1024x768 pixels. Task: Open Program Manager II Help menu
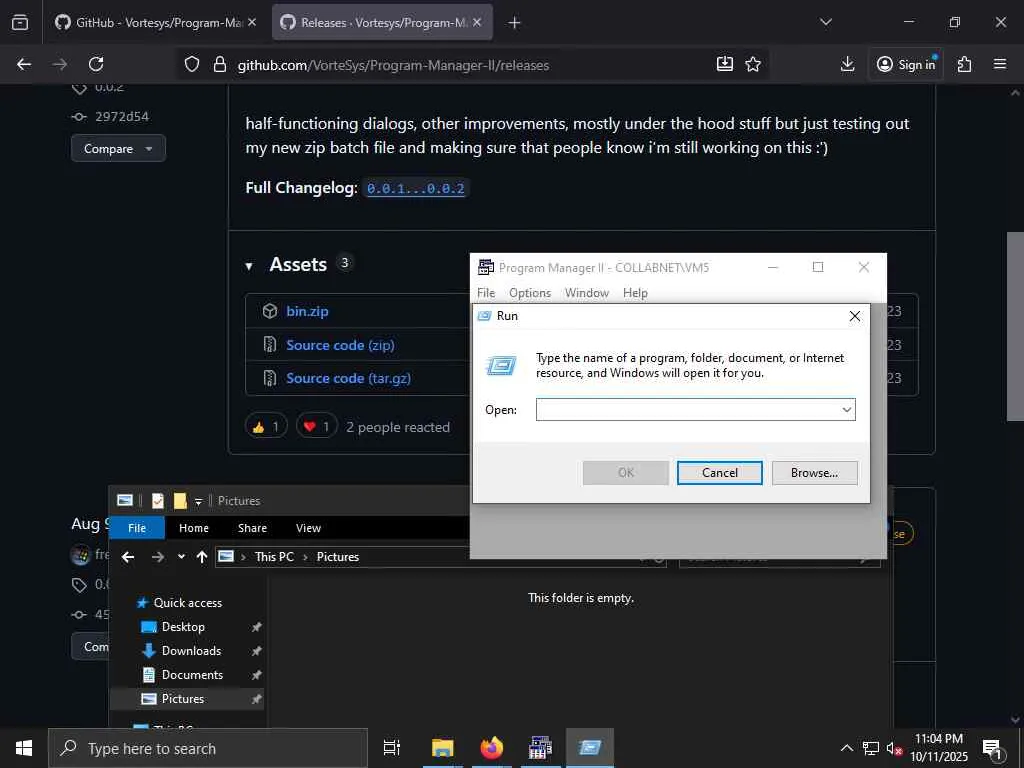pos(635,293)
